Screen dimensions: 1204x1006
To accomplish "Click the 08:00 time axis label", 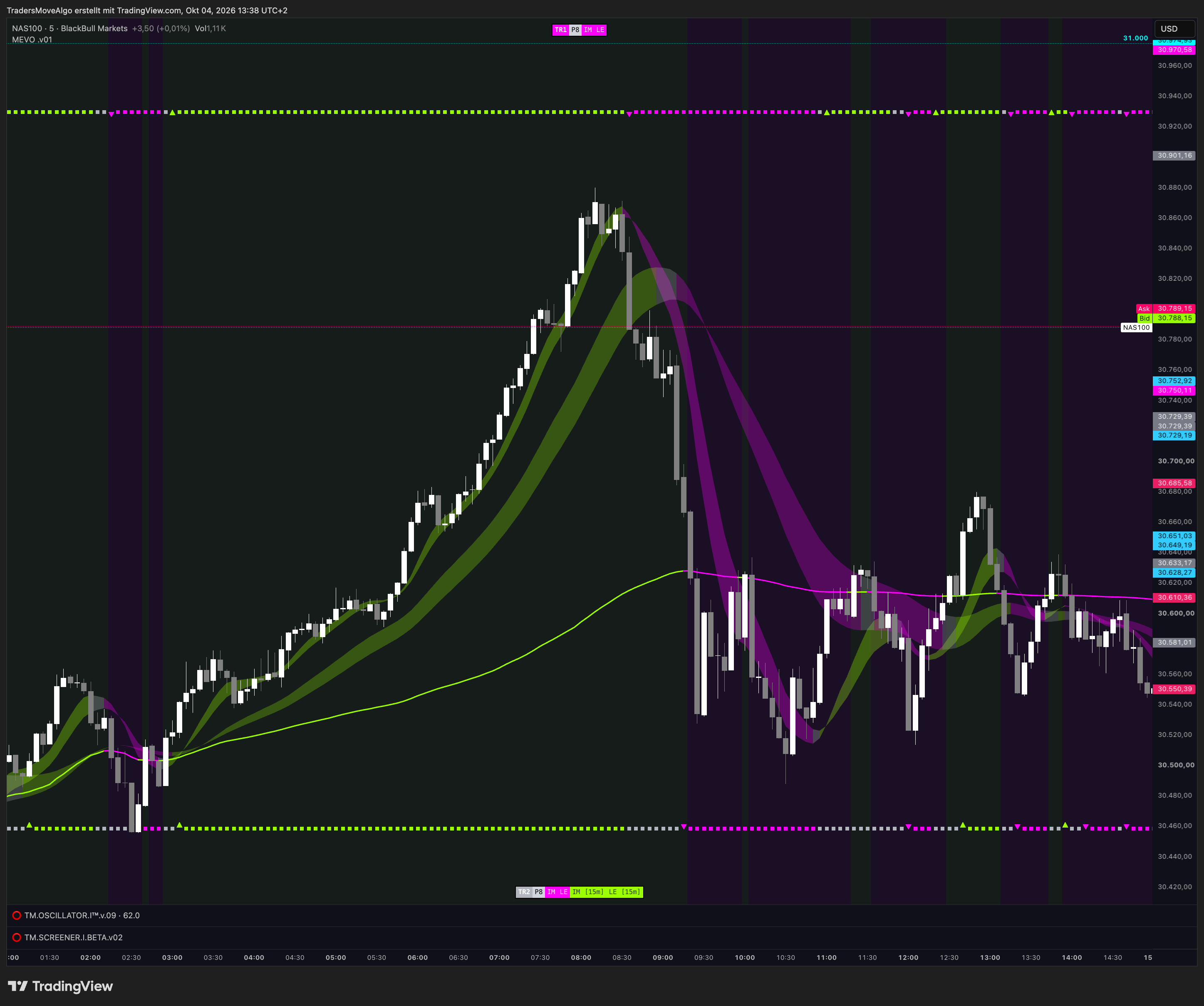I will coord(581,958).
